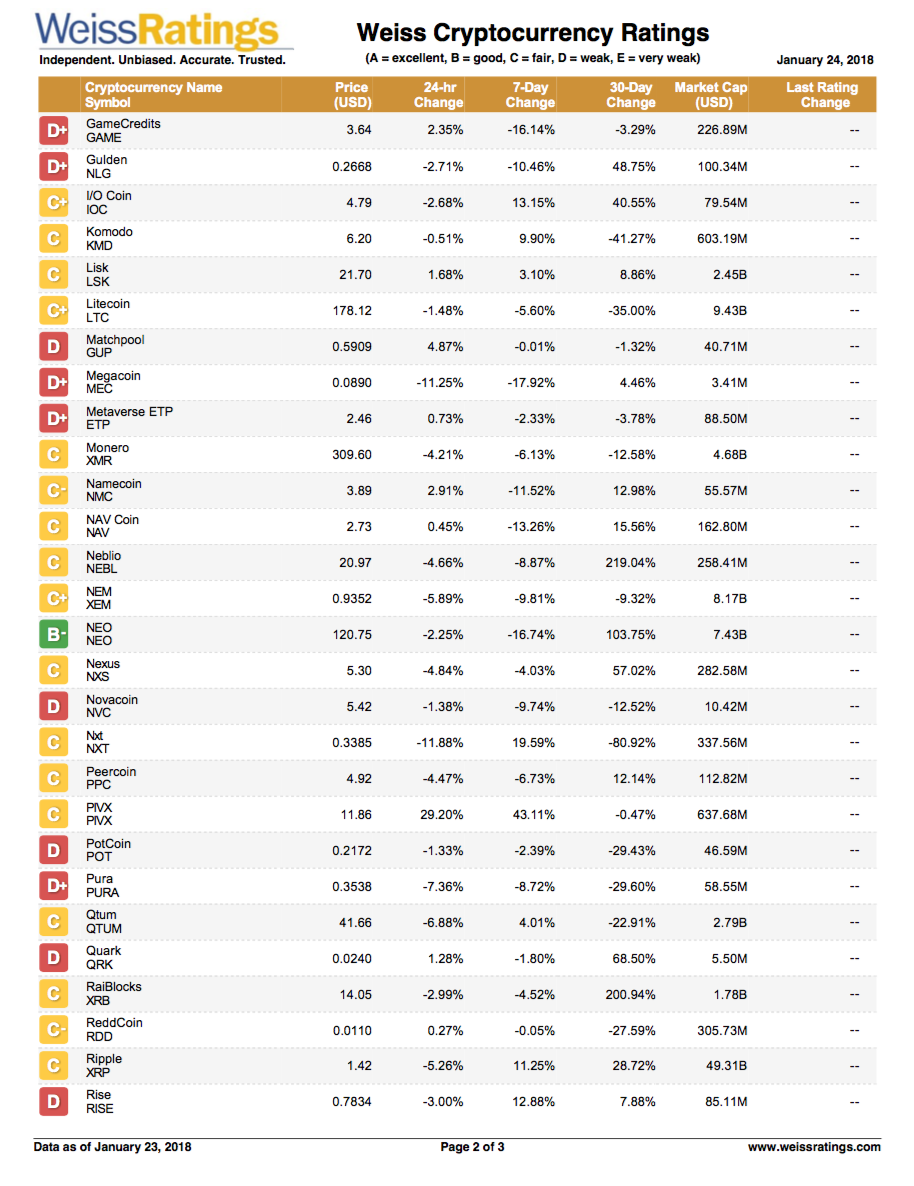Click the PIVX 24-hr change value 29.20%
Viewport: 914px width, 1186px height.
441,815
